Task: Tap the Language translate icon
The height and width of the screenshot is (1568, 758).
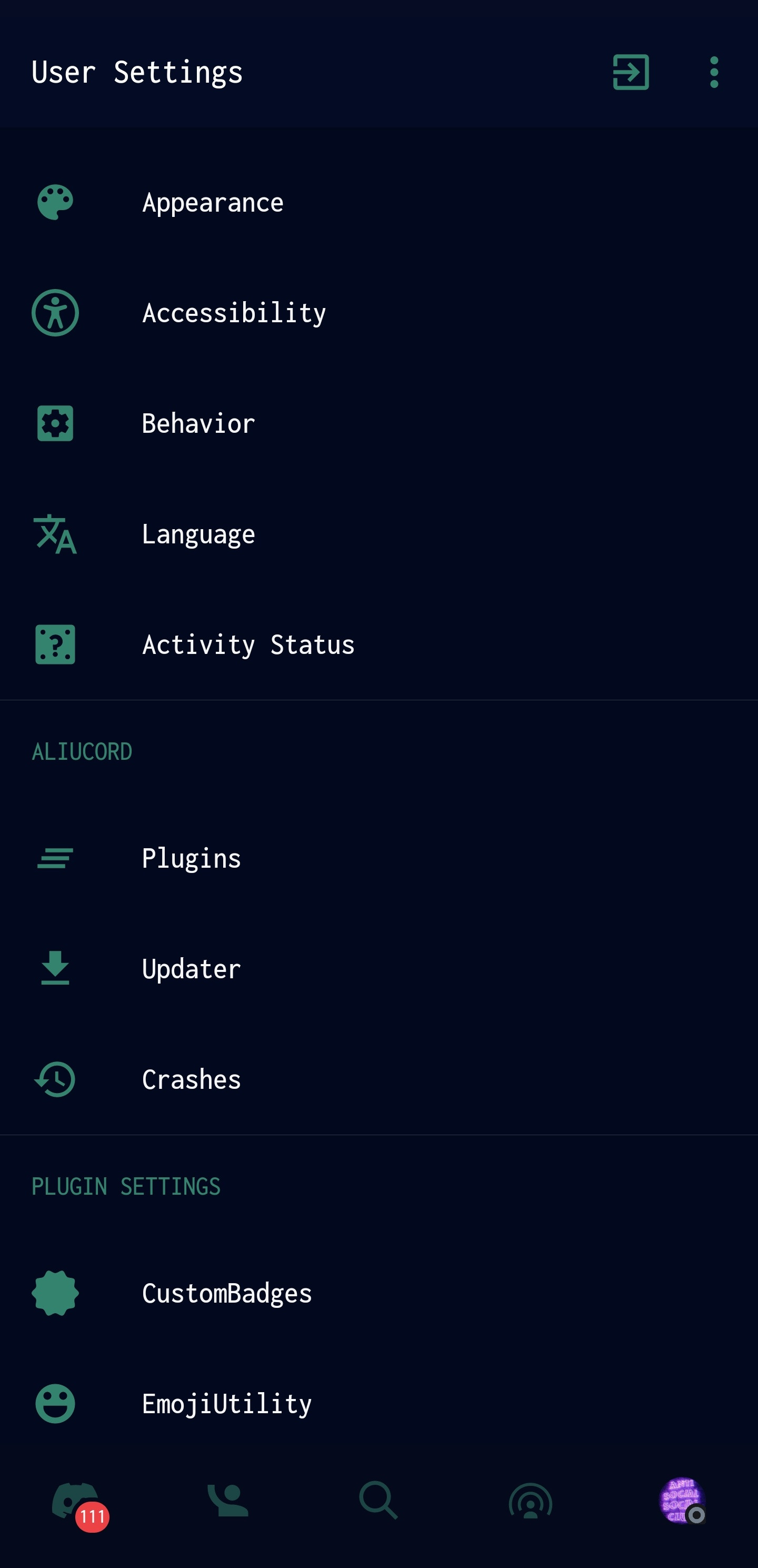Action: click(x=55, y=534)
